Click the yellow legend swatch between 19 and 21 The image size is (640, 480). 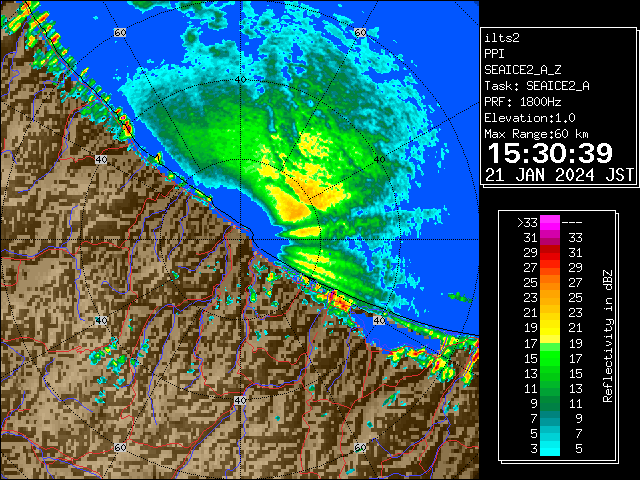(x=550, y=328)
